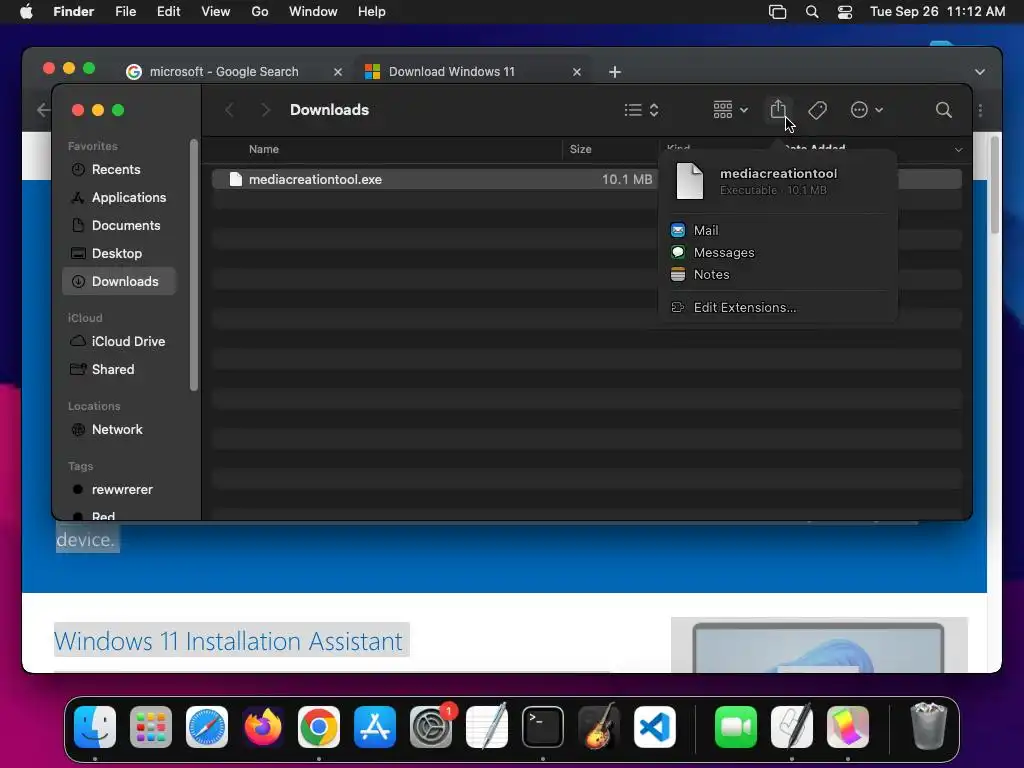Launch Google Chrome from the Dock
The width and height of the screenshot is (1024, 768).
(319, 727)
